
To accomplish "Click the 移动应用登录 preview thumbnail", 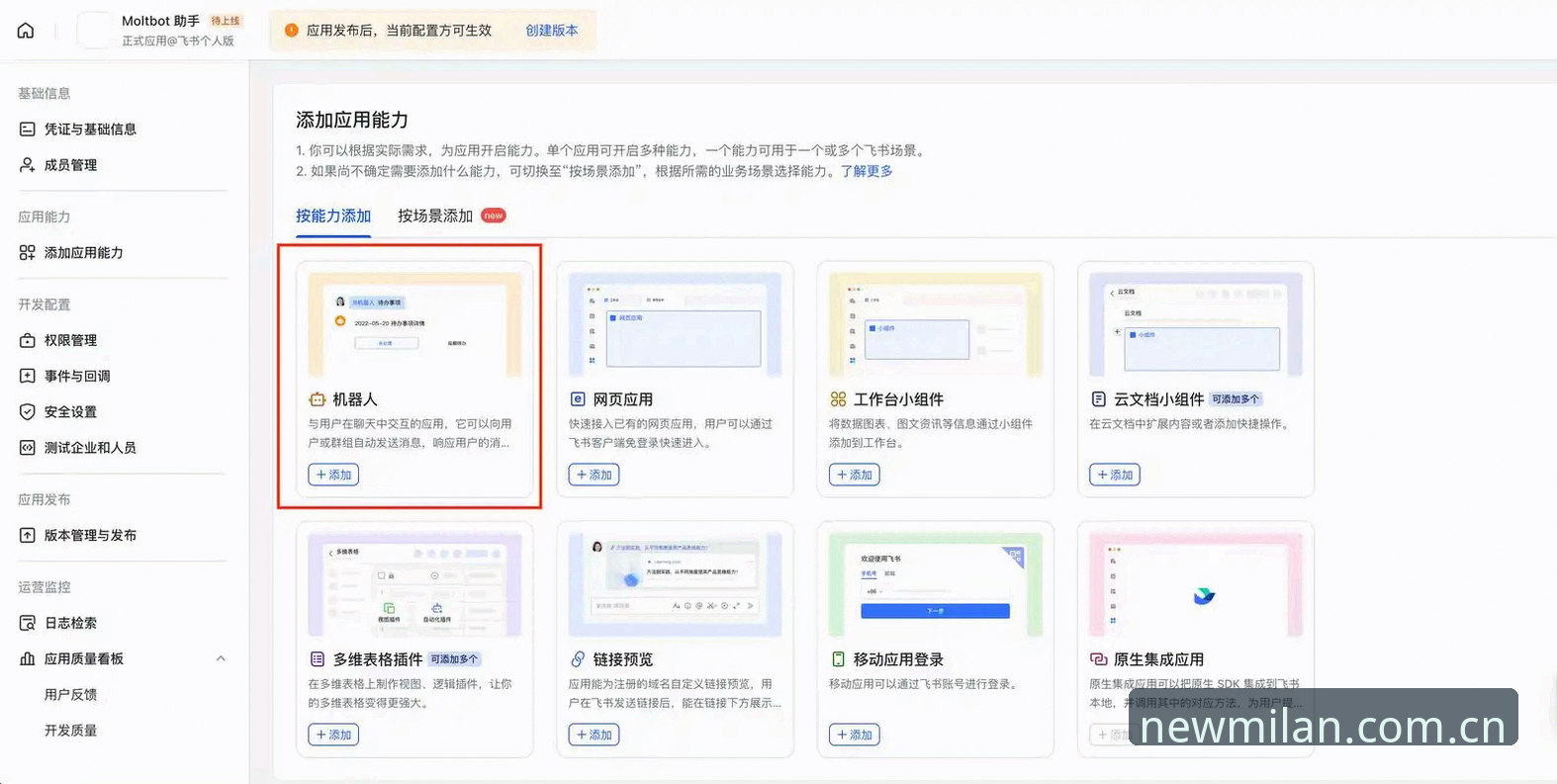I will point(935,585).
